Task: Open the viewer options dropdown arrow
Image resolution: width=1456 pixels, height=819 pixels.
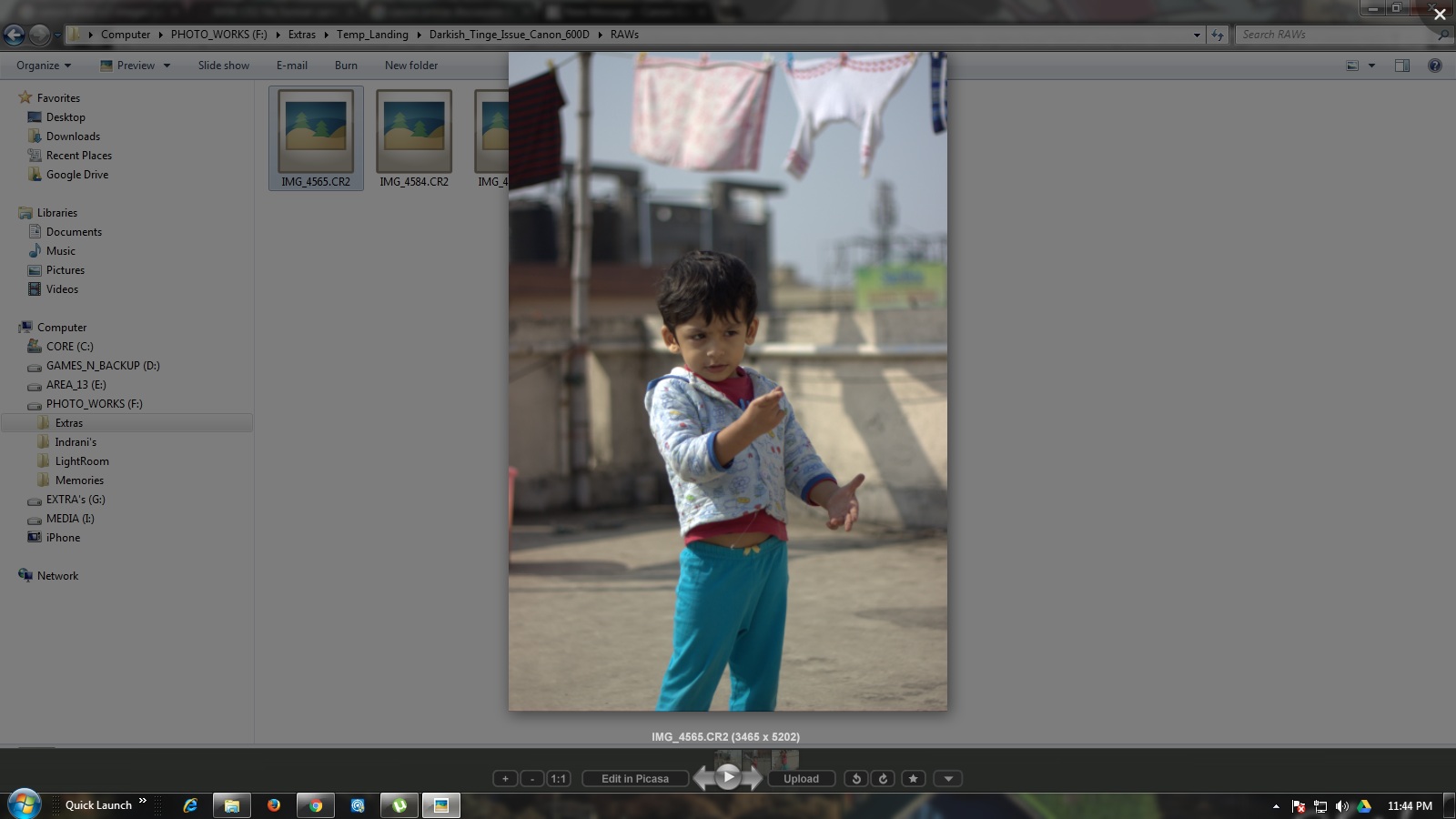Action: click(948, 779)
